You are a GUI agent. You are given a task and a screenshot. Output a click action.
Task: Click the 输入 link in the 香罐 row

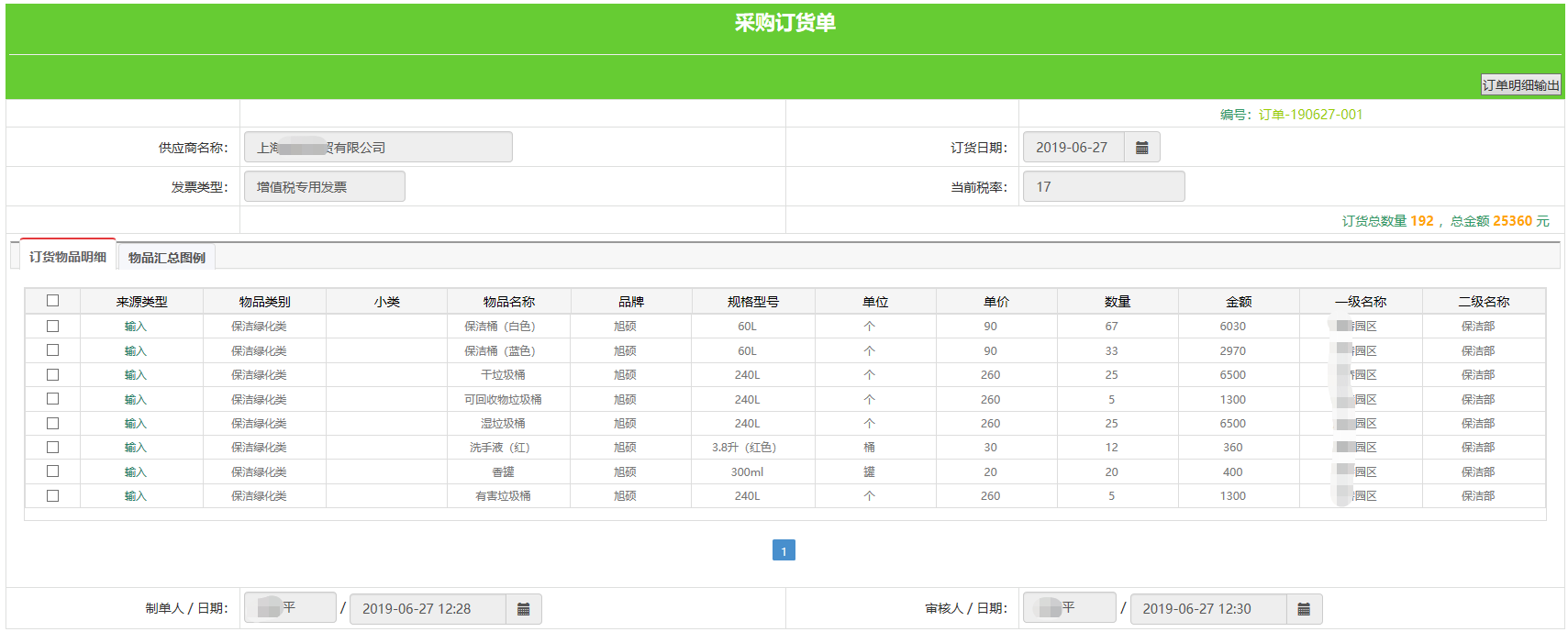pos(136,472)
